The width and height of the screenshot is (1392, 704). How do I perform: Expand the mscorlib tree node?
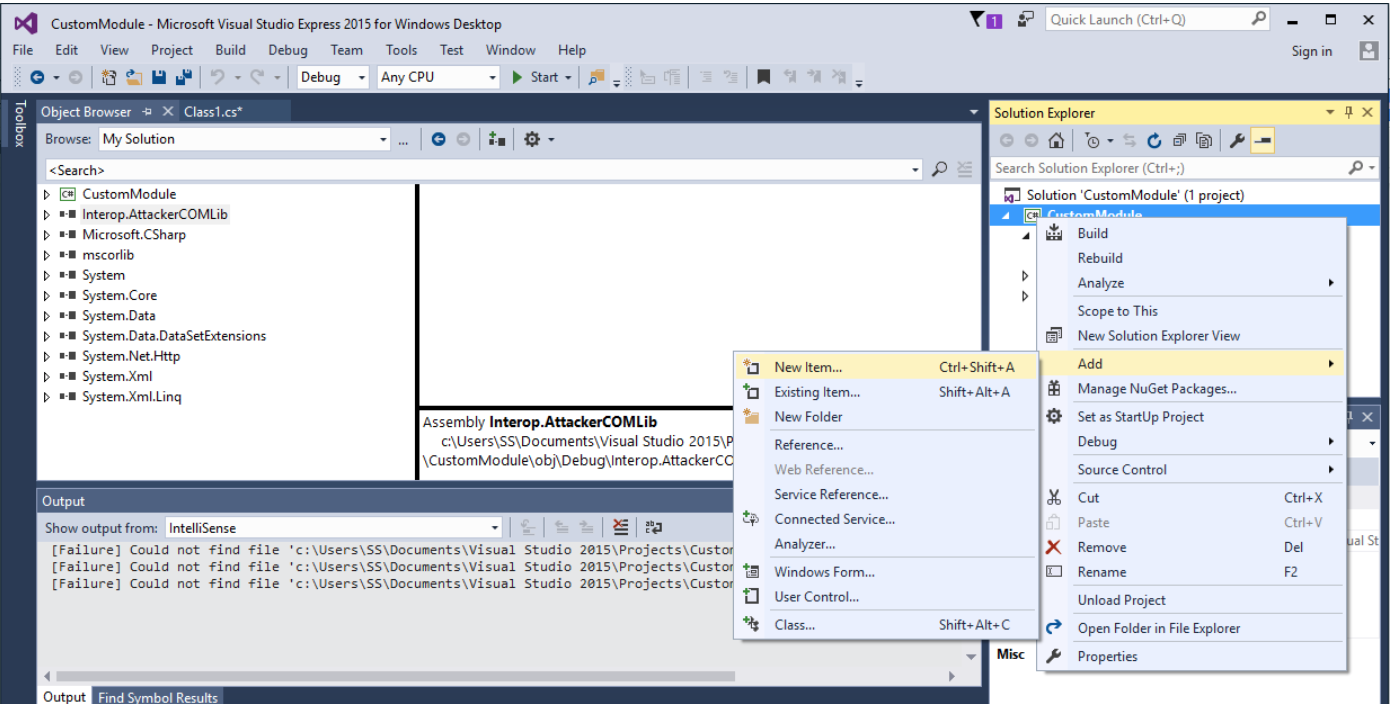[x=47, y=255]
